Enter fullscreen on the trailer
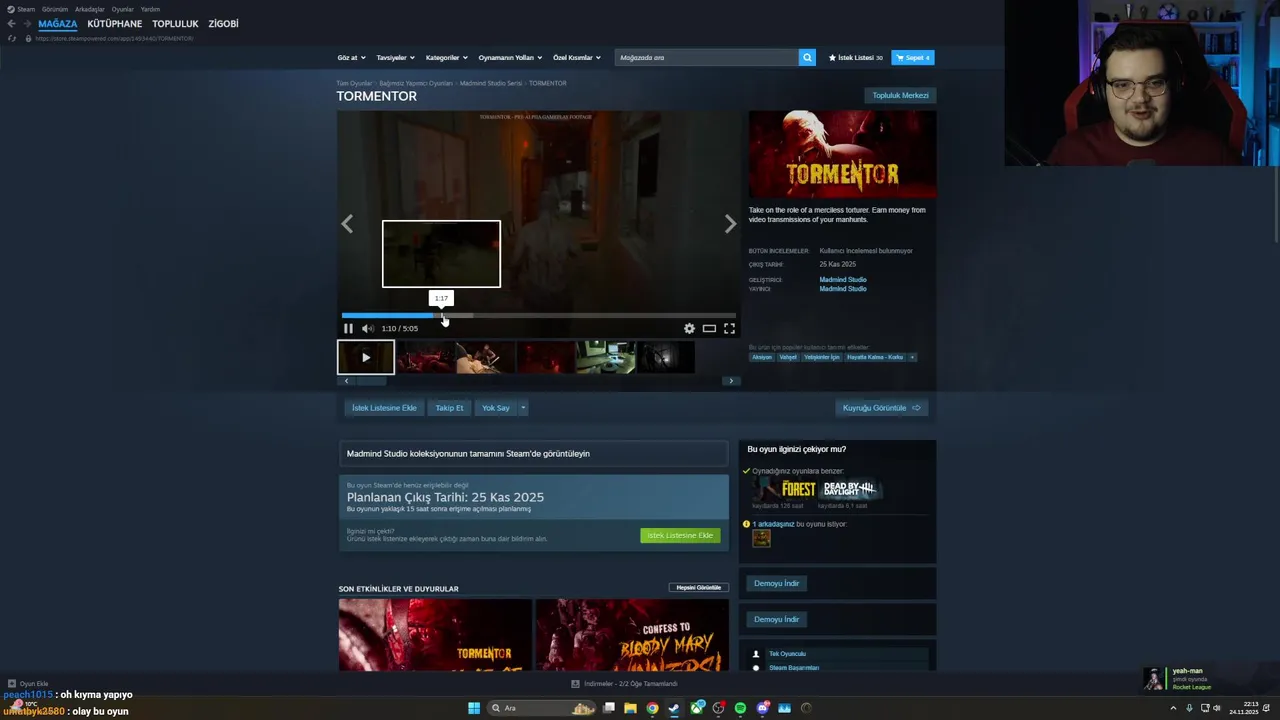Image resolution: width=1280 pixels, height=720 pixels. [x=729, y=328]
